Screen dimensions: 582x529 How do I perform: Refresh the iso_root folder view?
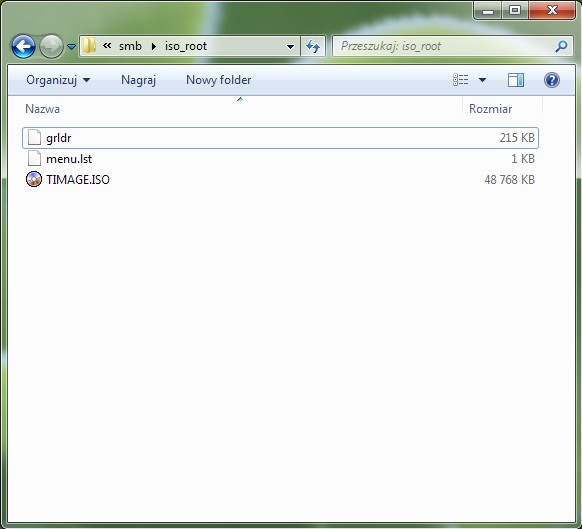click(x=313, y=46)
